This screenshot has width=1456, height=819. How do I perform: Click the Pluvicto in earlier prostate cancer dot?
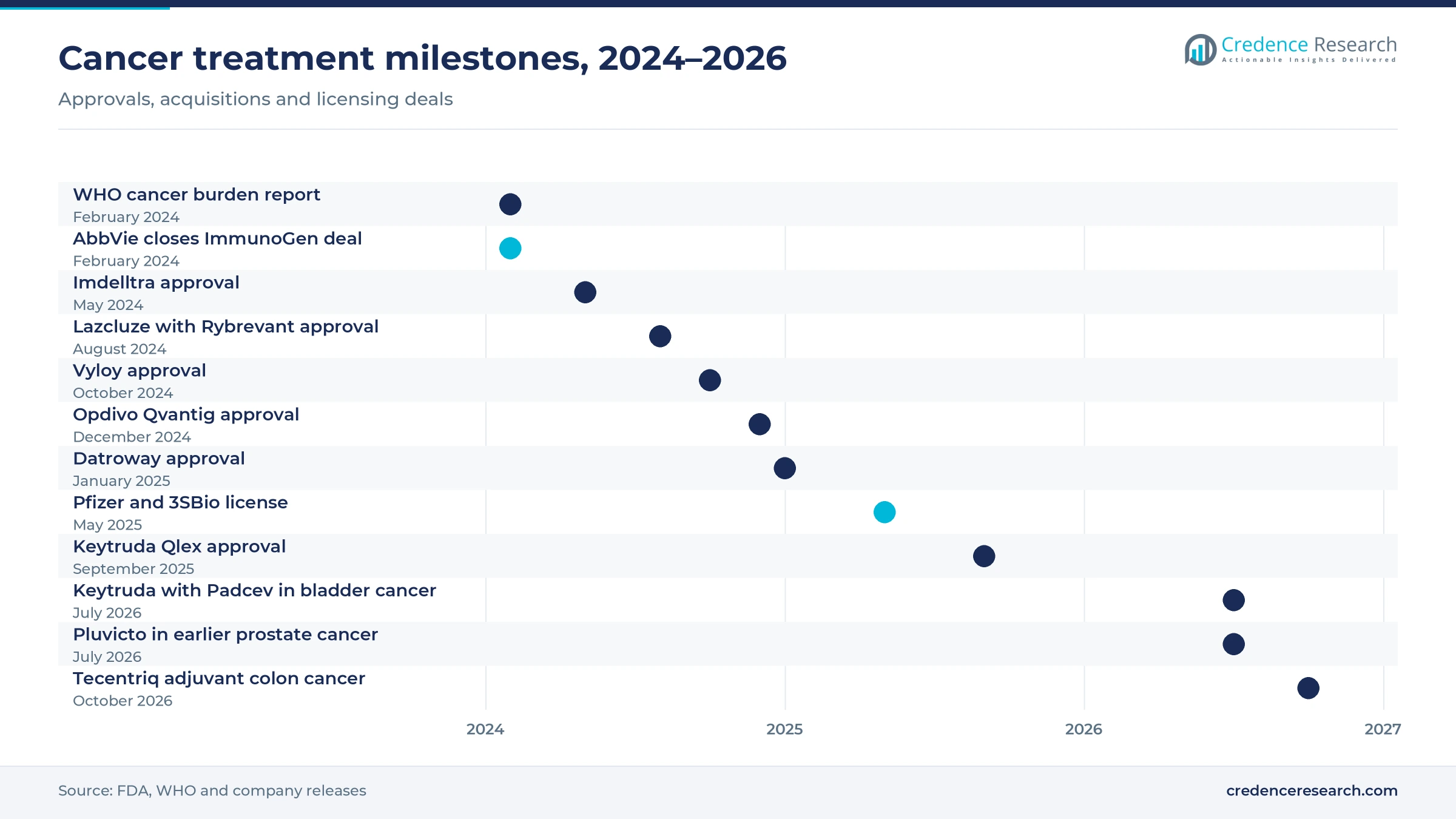[x=1233, y=644]
